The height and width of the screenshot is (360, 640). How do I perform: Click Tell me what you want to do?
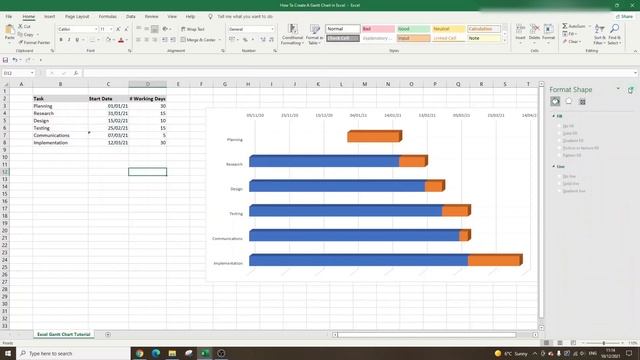(245, 16)
